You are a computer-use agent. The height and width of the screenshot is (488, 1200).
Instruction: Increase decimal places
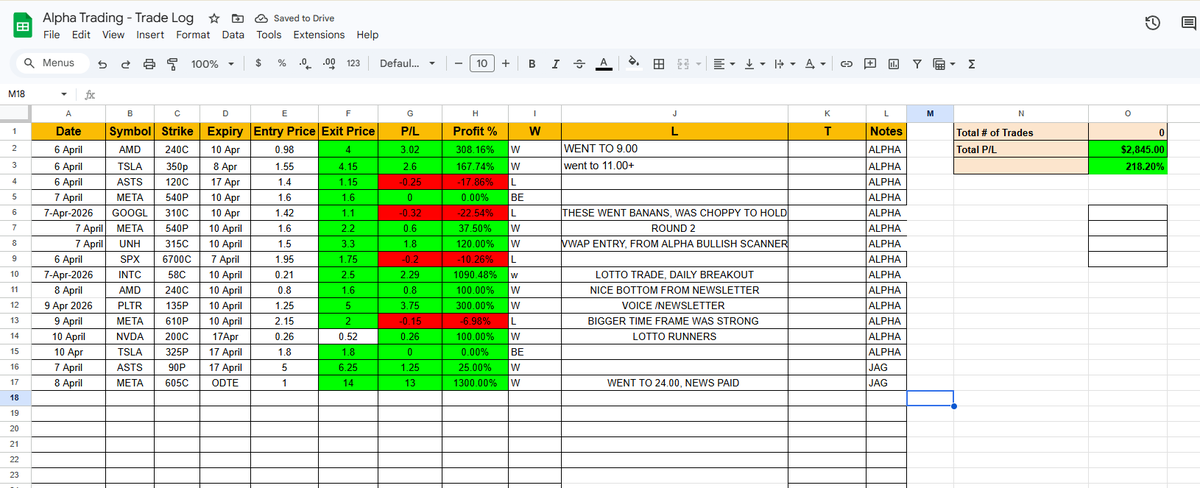coord(328,63)
